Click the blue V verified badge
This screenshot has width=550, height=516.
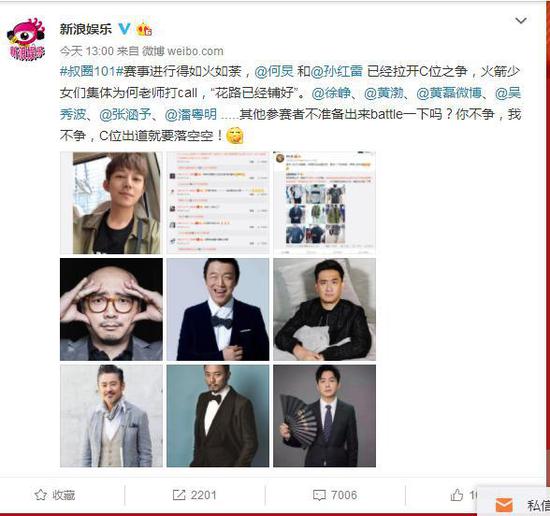pyautogui.click(x=124, y=28)
